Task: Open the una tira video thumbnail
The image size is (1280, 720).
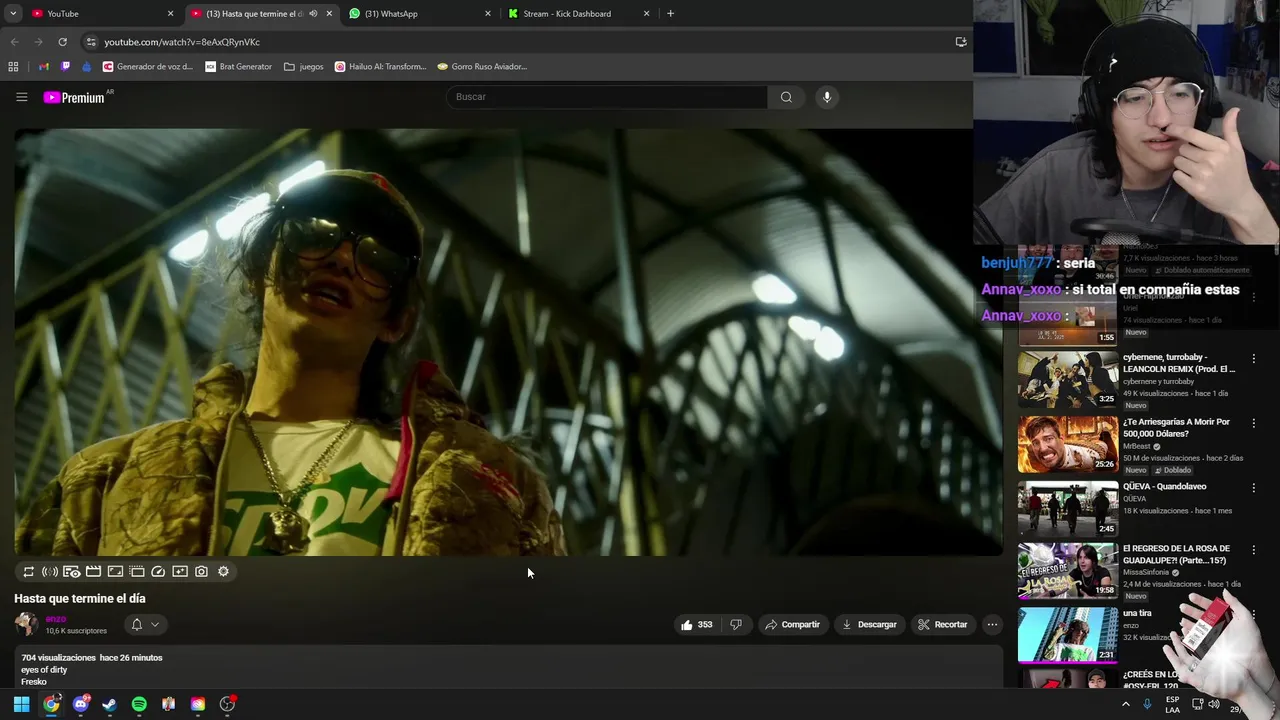Action: pos(1068,634)
